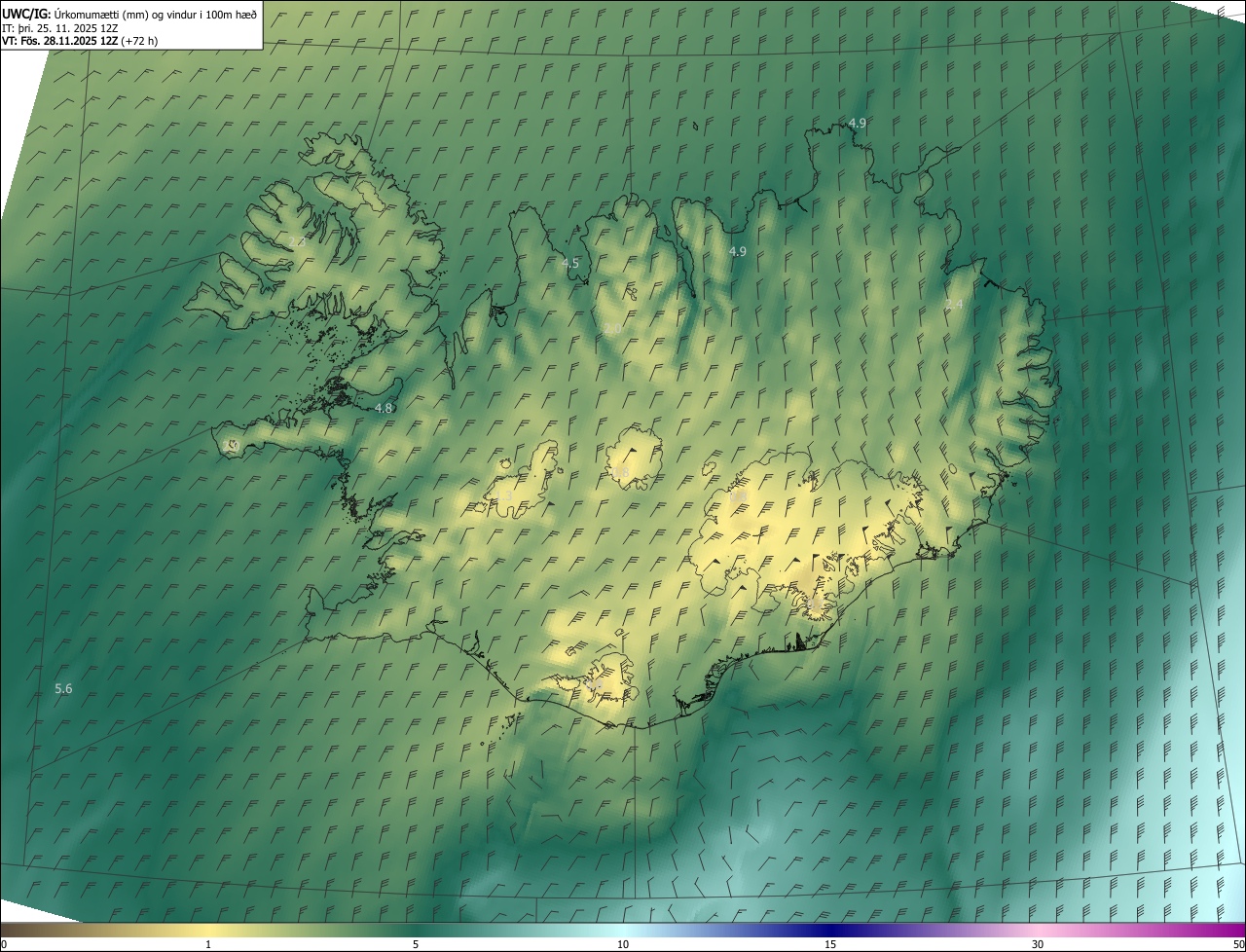Click the colorbar tick label 10
Viewport: 1246px width, 952px height.
coord(623,945)
